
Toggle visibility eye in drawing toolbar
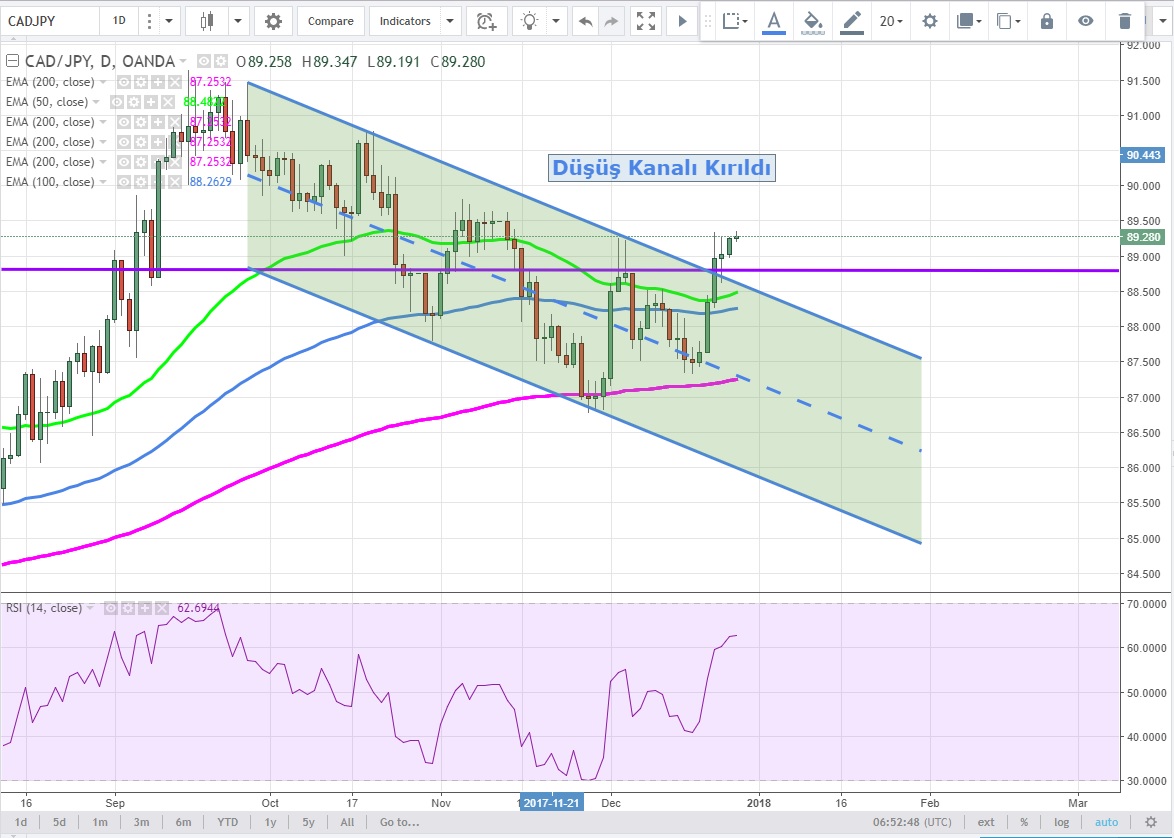coord(1085,21)
